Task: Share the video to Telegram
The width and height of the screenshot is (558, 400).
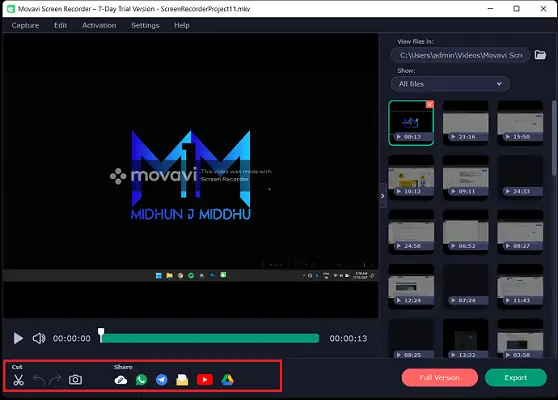Action: pyautogui.click(x=162, y=380)
